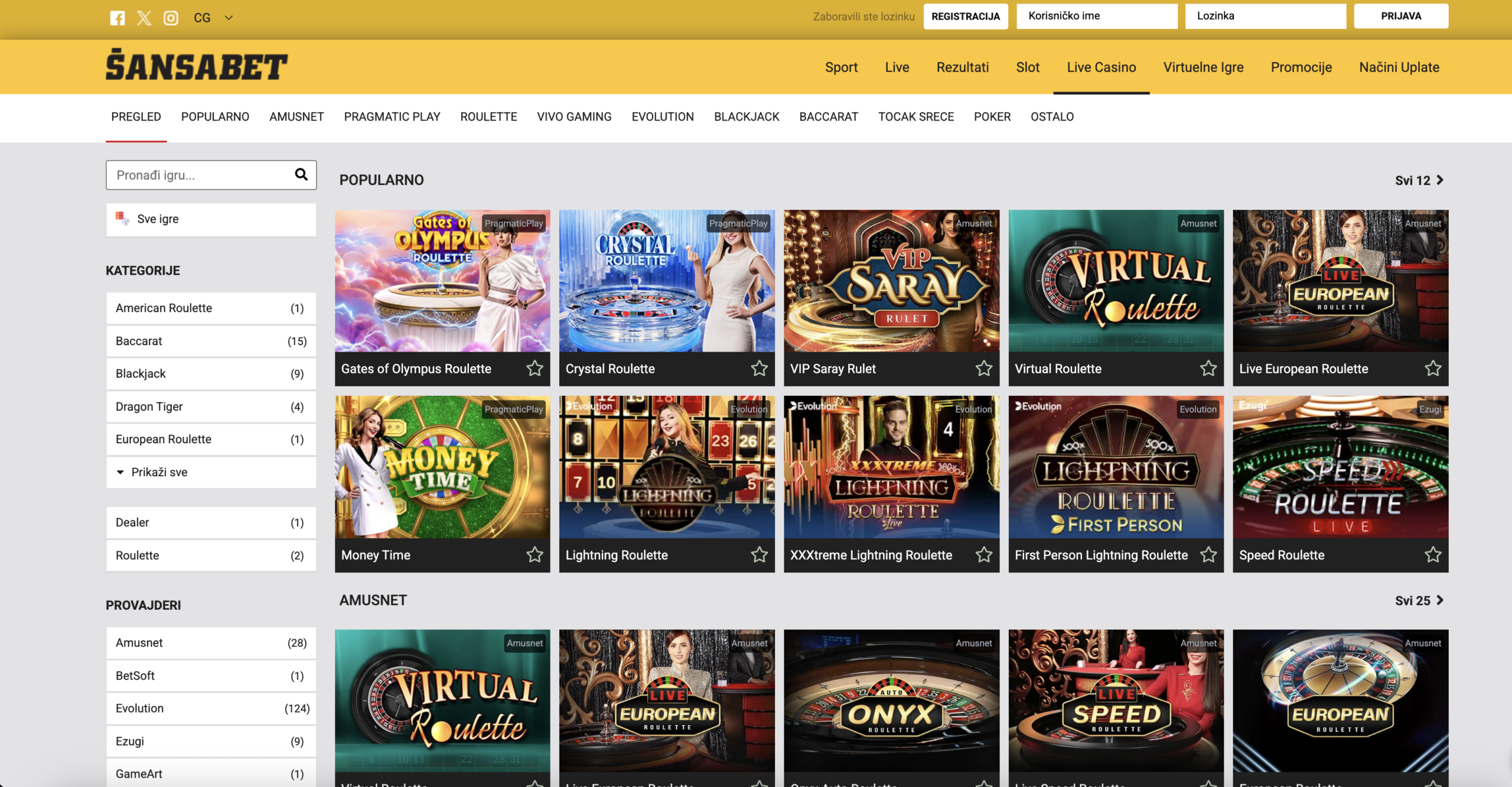1512x787 pixels.
Task: Click the Lozinka password field
Action: [1266, 16]
